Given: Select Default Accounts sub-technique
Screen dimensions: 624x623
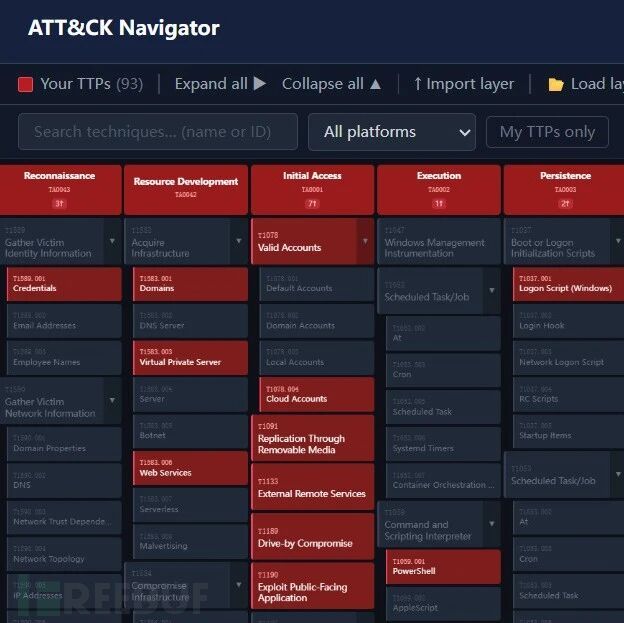Looking at the screenshot, I should tap(317, 284).
